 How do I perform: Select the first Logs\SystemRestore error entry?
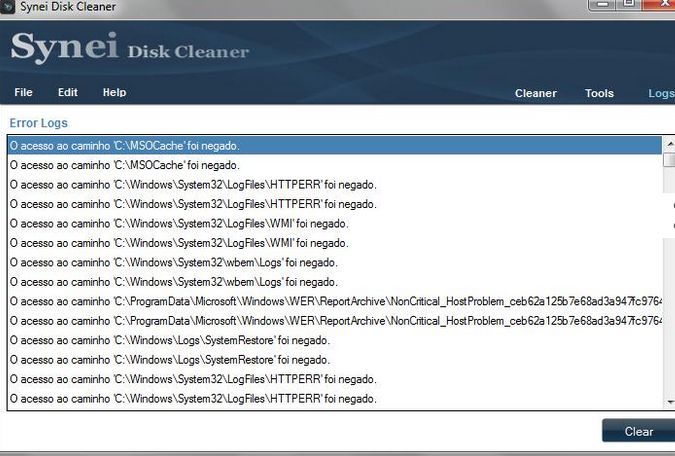point(335,341)
